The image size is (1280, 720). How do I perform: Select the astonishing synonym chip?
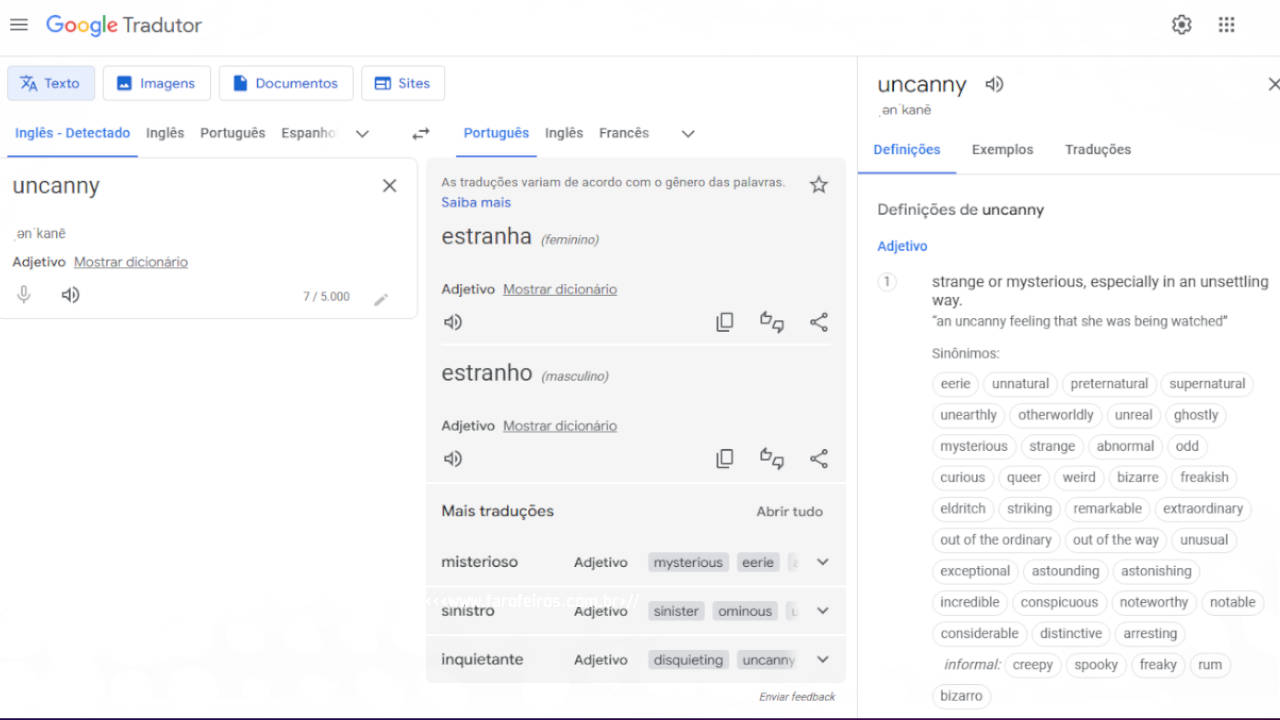pyautogui.click(x=1156, y=571)
